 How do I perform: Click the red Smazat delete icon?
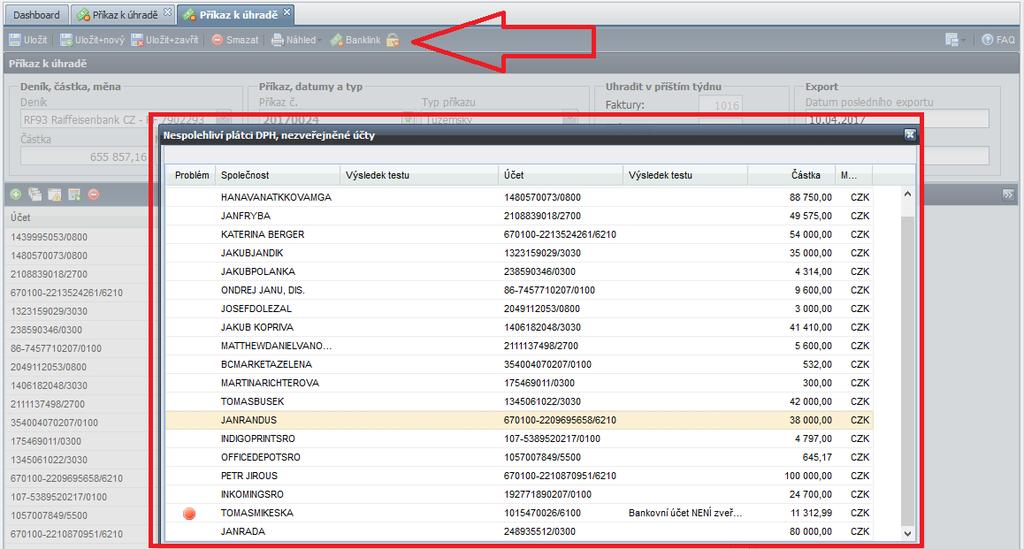click(x=217, y=40)
